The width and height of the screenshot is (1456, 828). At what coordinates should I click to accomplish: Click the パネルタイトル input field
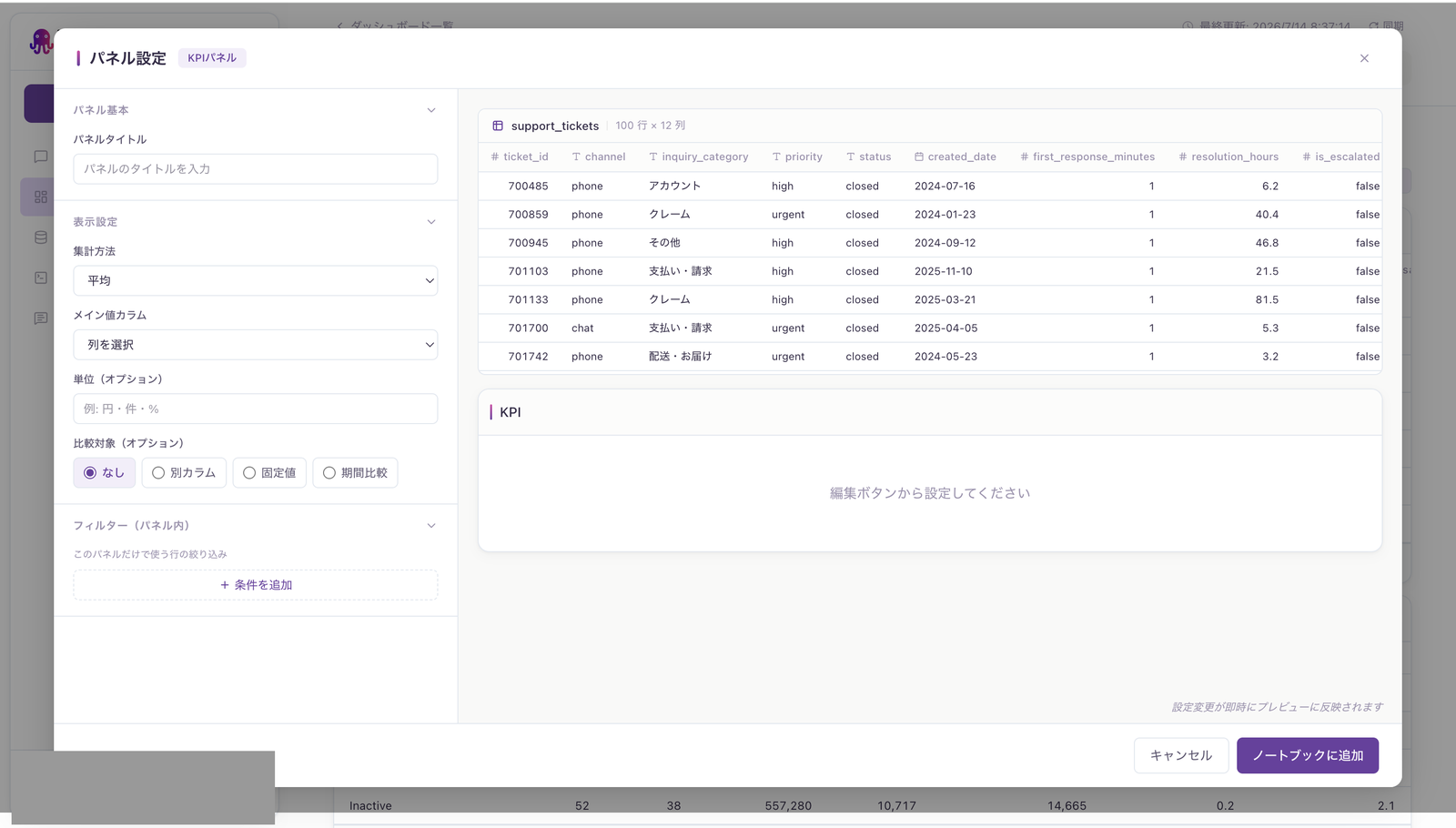pos(256,169)
